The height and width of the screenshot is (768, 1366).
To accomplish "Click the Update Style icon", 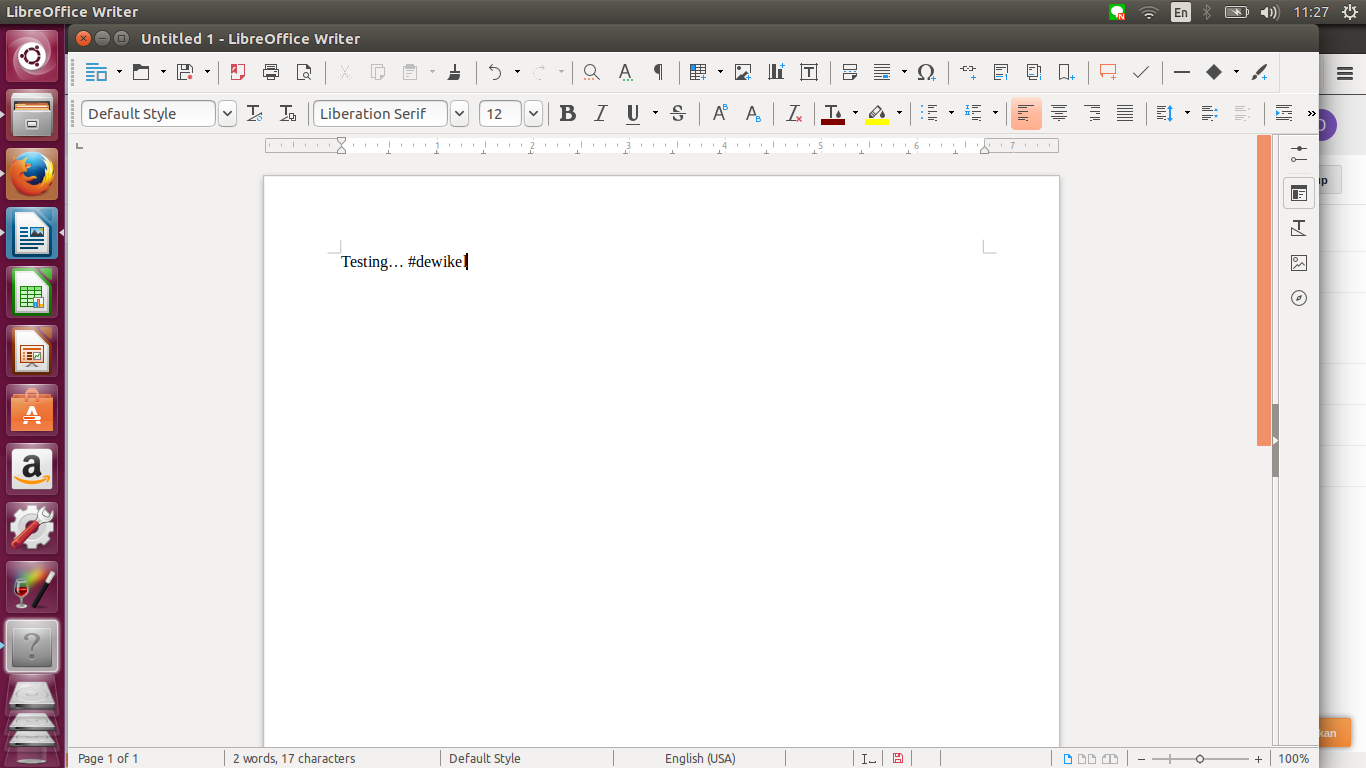I will tap(255, 114).
